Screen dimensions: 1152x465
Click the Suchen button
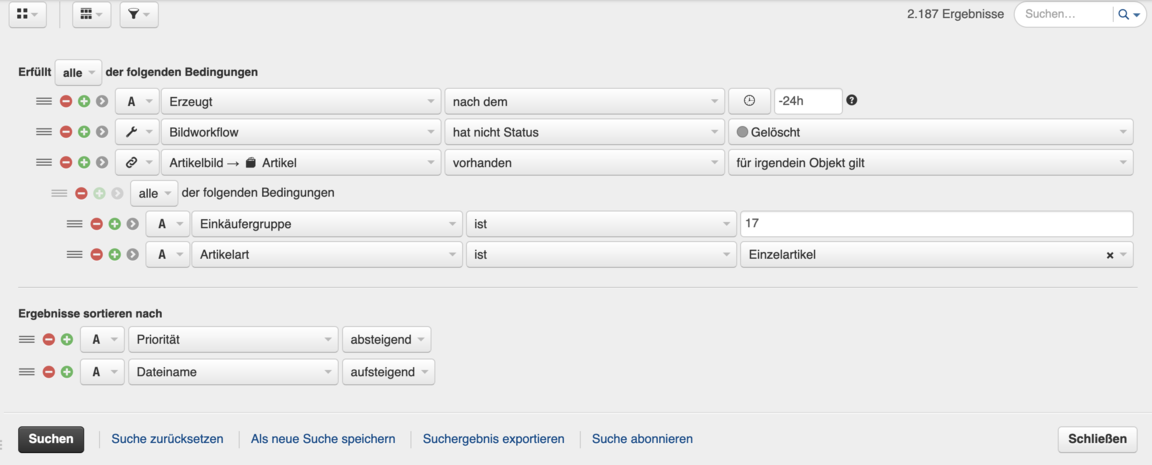(x=51, y=439)
